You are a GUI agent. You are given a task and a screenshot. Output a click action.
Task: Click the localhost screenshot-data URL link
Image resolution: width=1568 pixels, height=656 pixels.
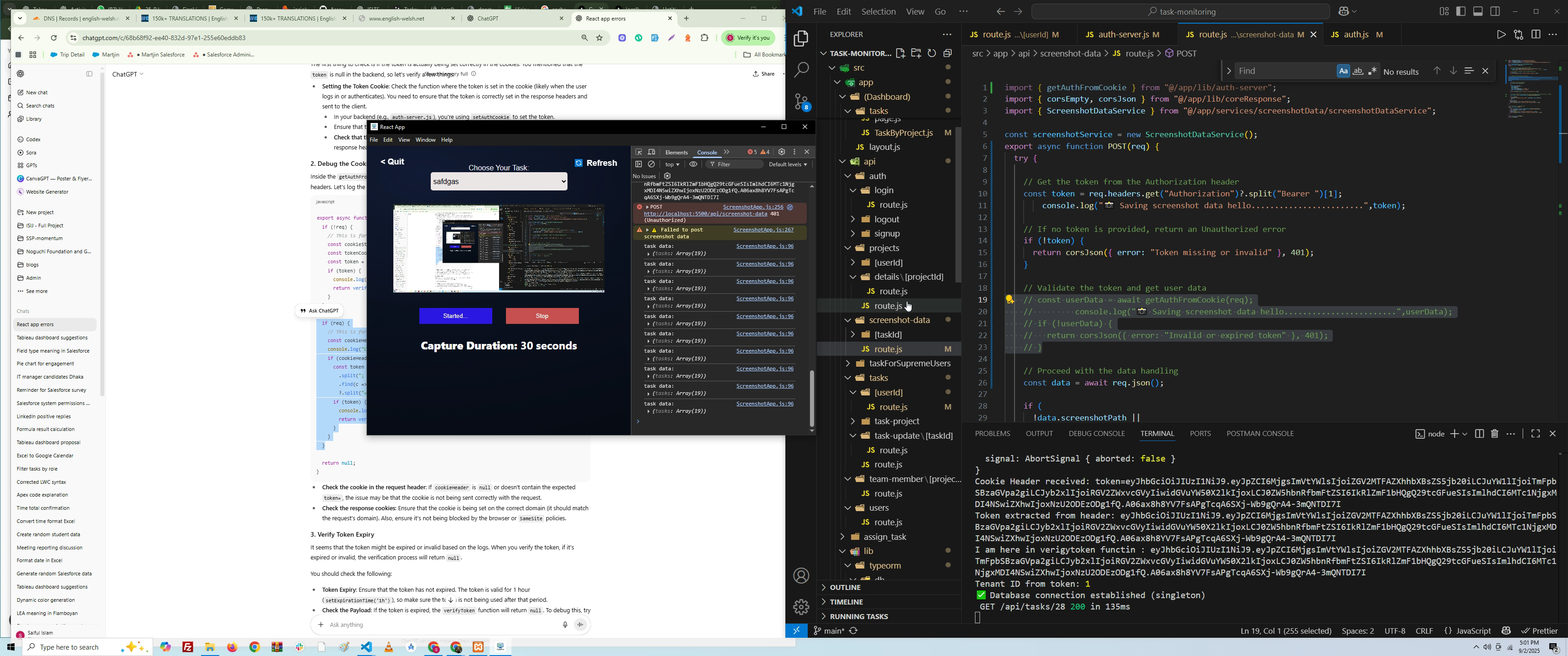coord(705,214)
